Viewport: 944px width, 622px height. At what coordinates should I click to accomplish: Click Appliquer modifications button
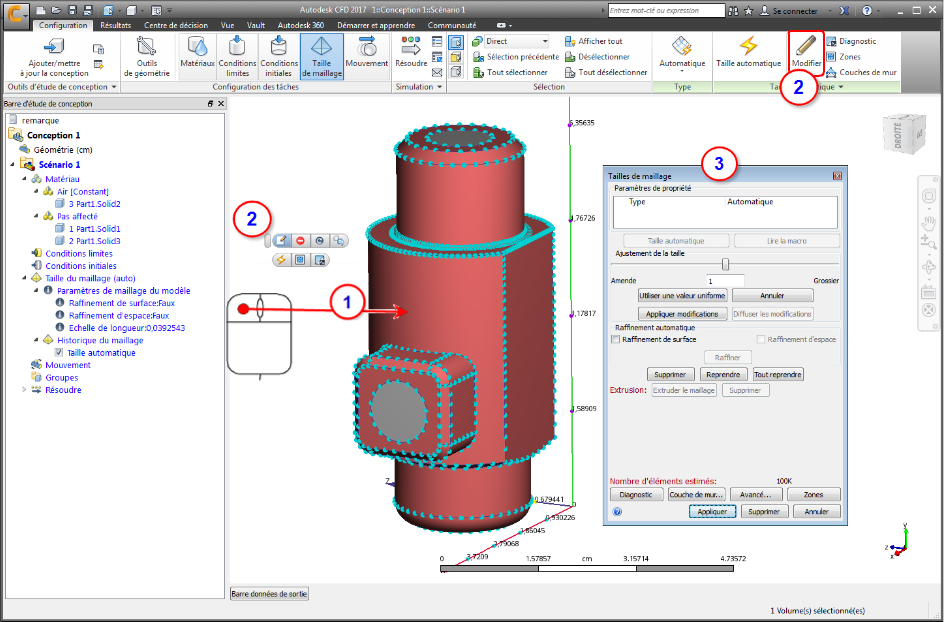coord(682,314)
